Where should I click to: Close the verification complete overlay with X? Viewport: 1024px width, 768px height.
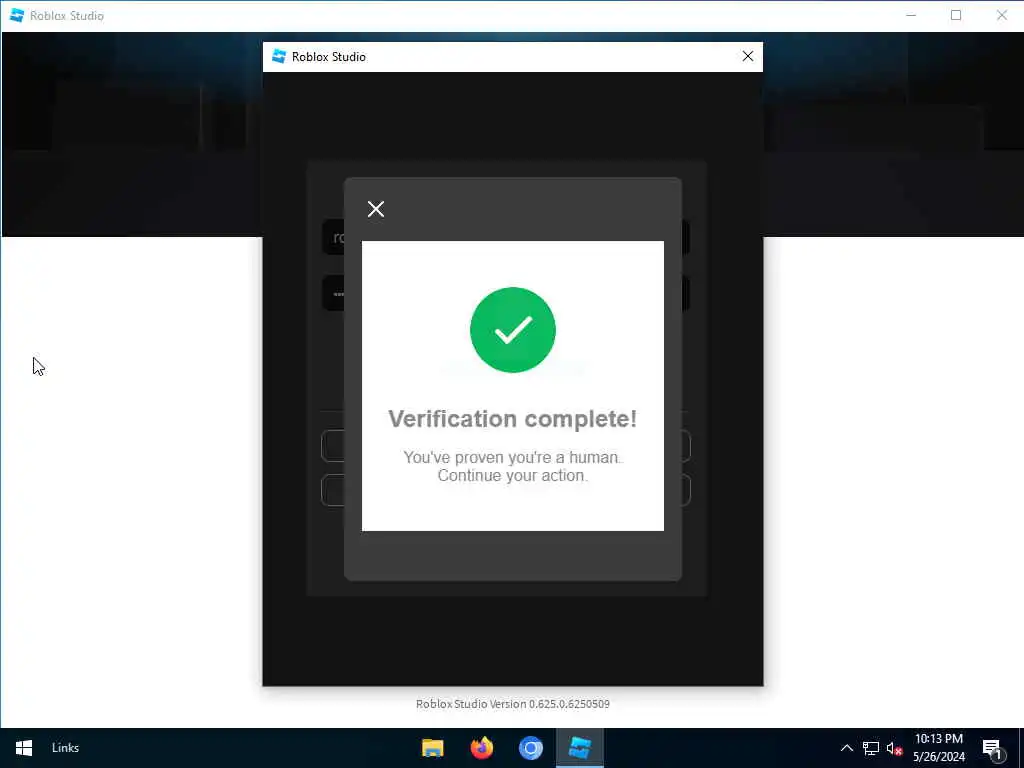376,209
